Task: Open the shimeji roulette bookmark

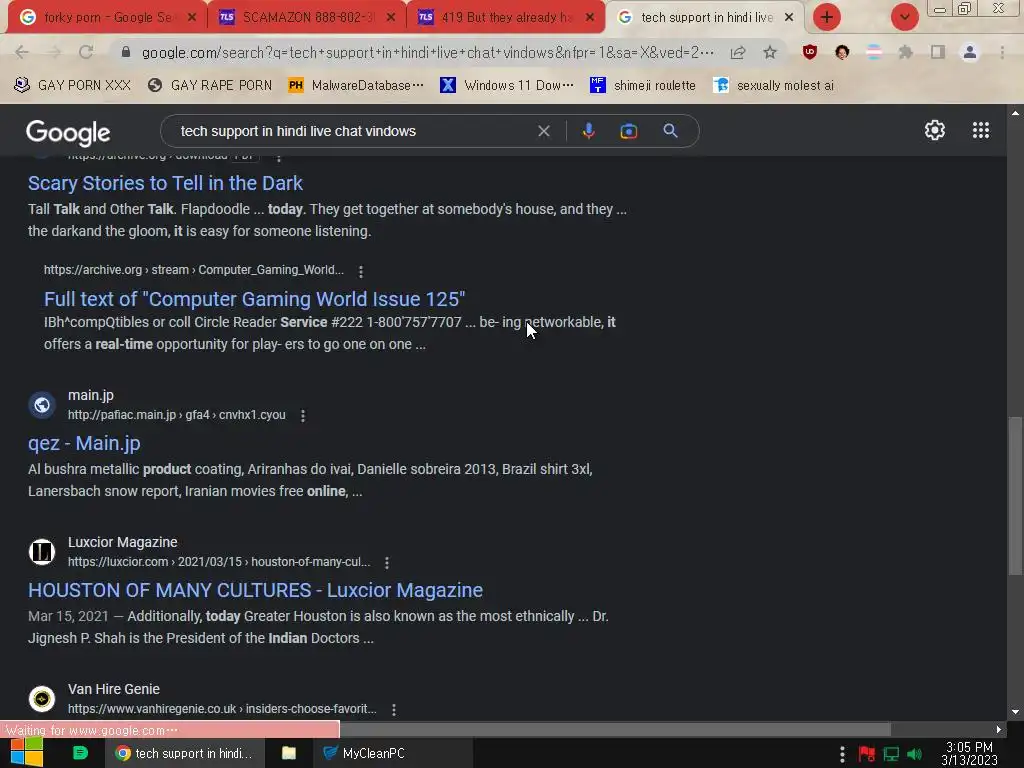Action: [x=643, y=85]
